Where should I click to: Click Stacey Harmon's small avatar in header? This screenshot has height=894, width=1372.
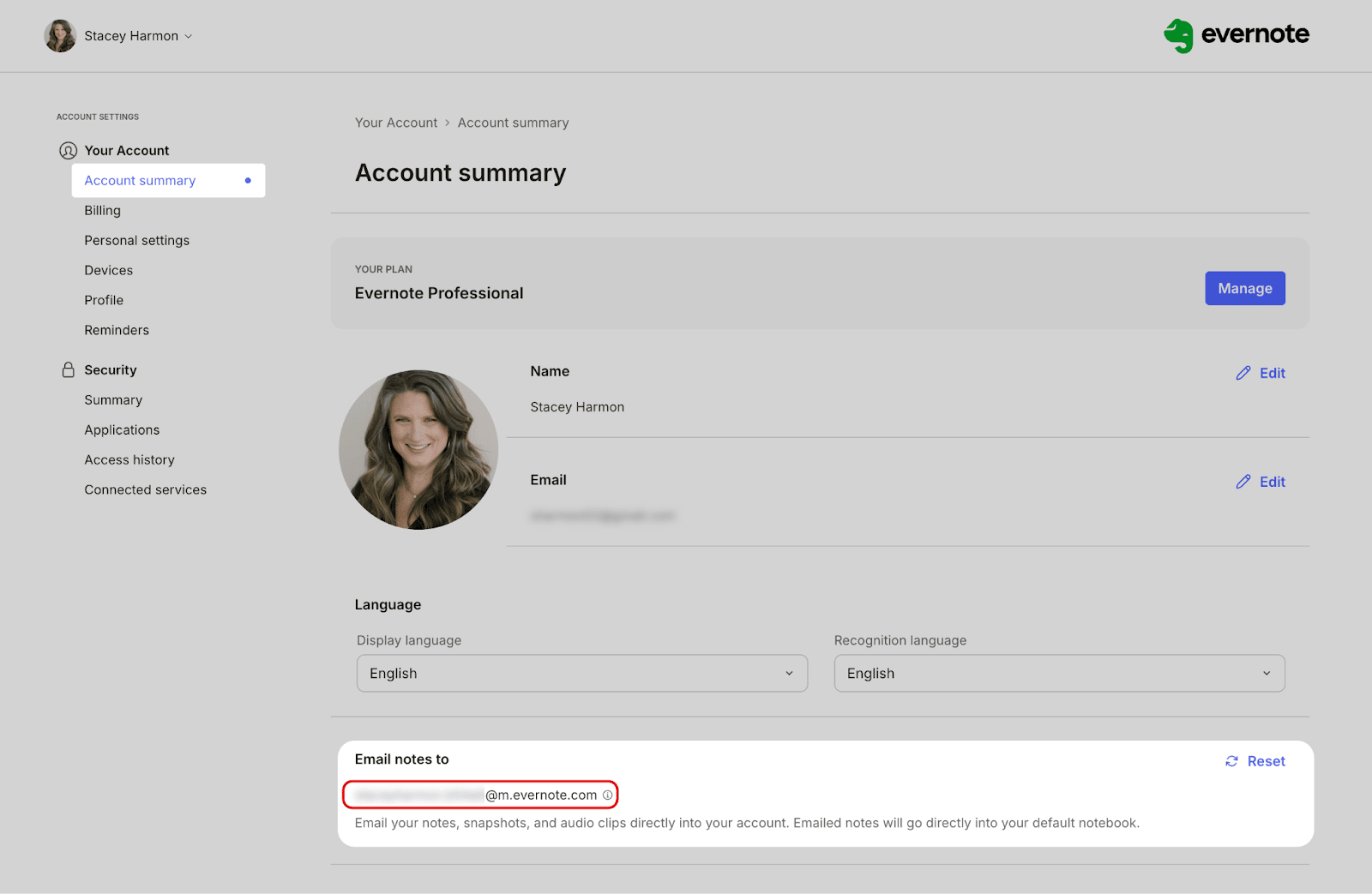tap(60, 36)
